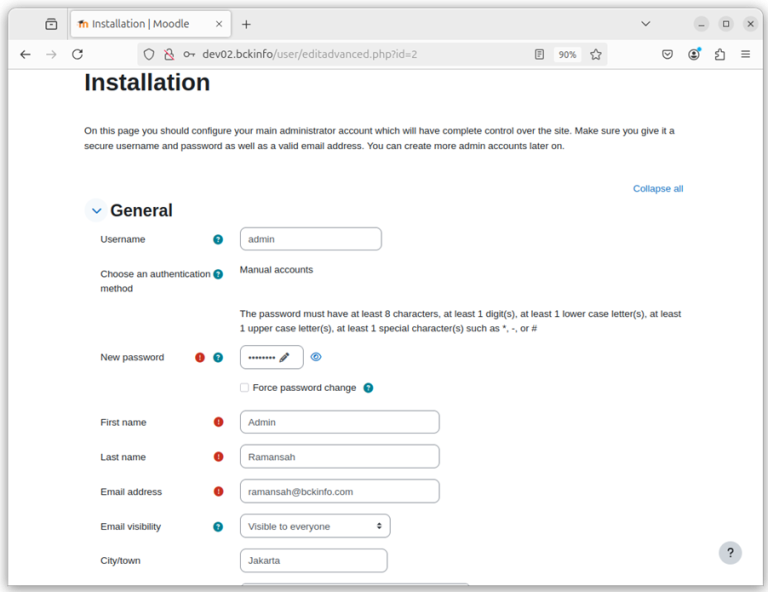Click the Username field containing admin
The width and height of the screenshot is (768, 592).
pos(311,239)
